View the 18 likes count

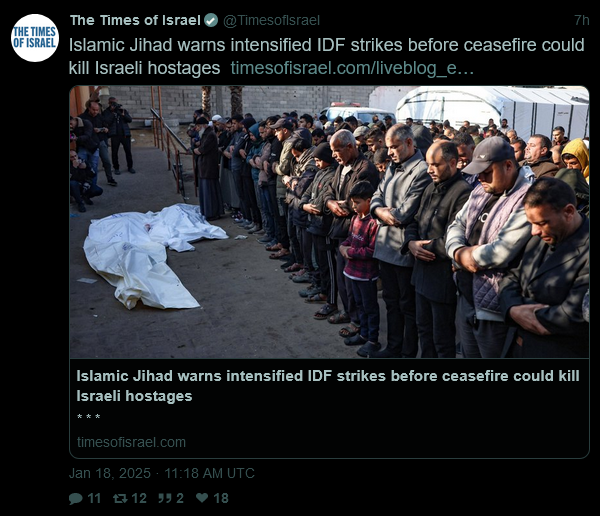(221, 498)
